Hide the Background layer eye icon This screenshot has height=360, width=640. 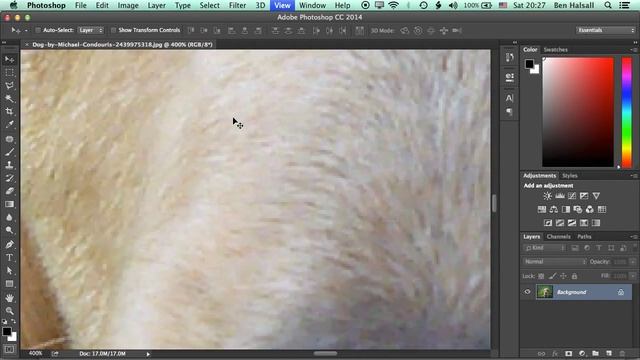point(527,292)
